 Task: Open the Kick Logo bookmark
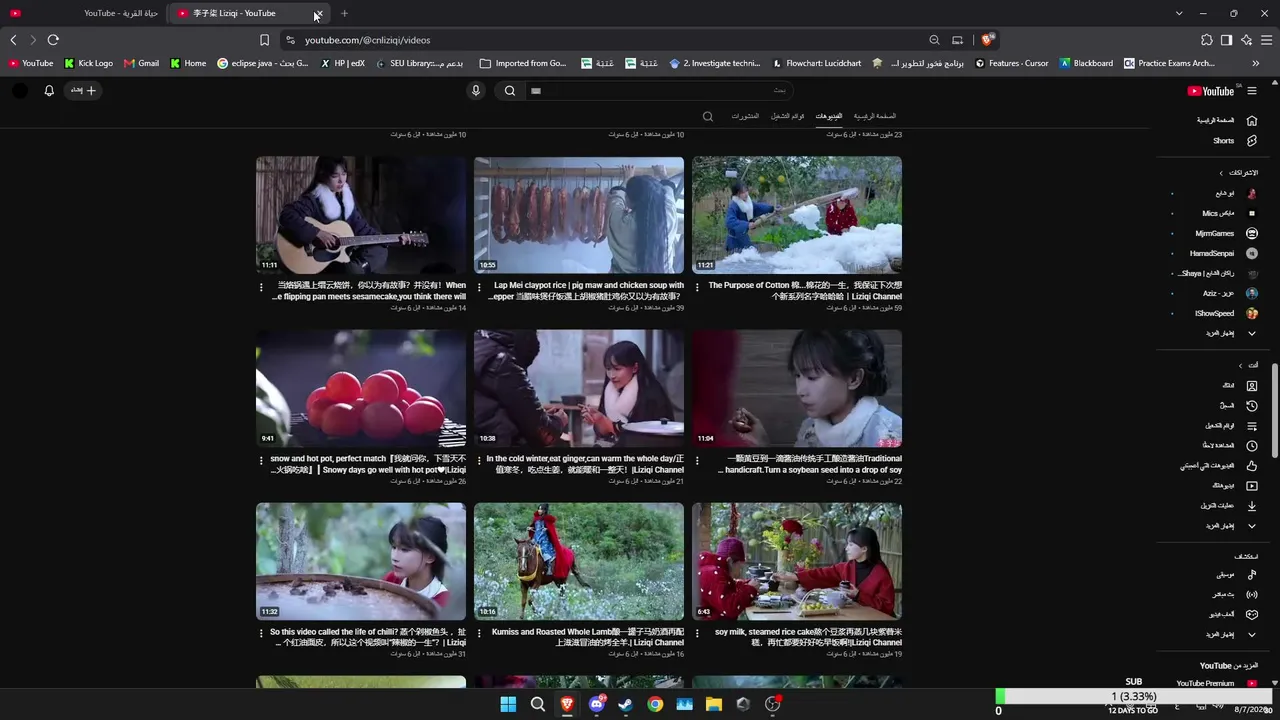[x=88, y=63]
